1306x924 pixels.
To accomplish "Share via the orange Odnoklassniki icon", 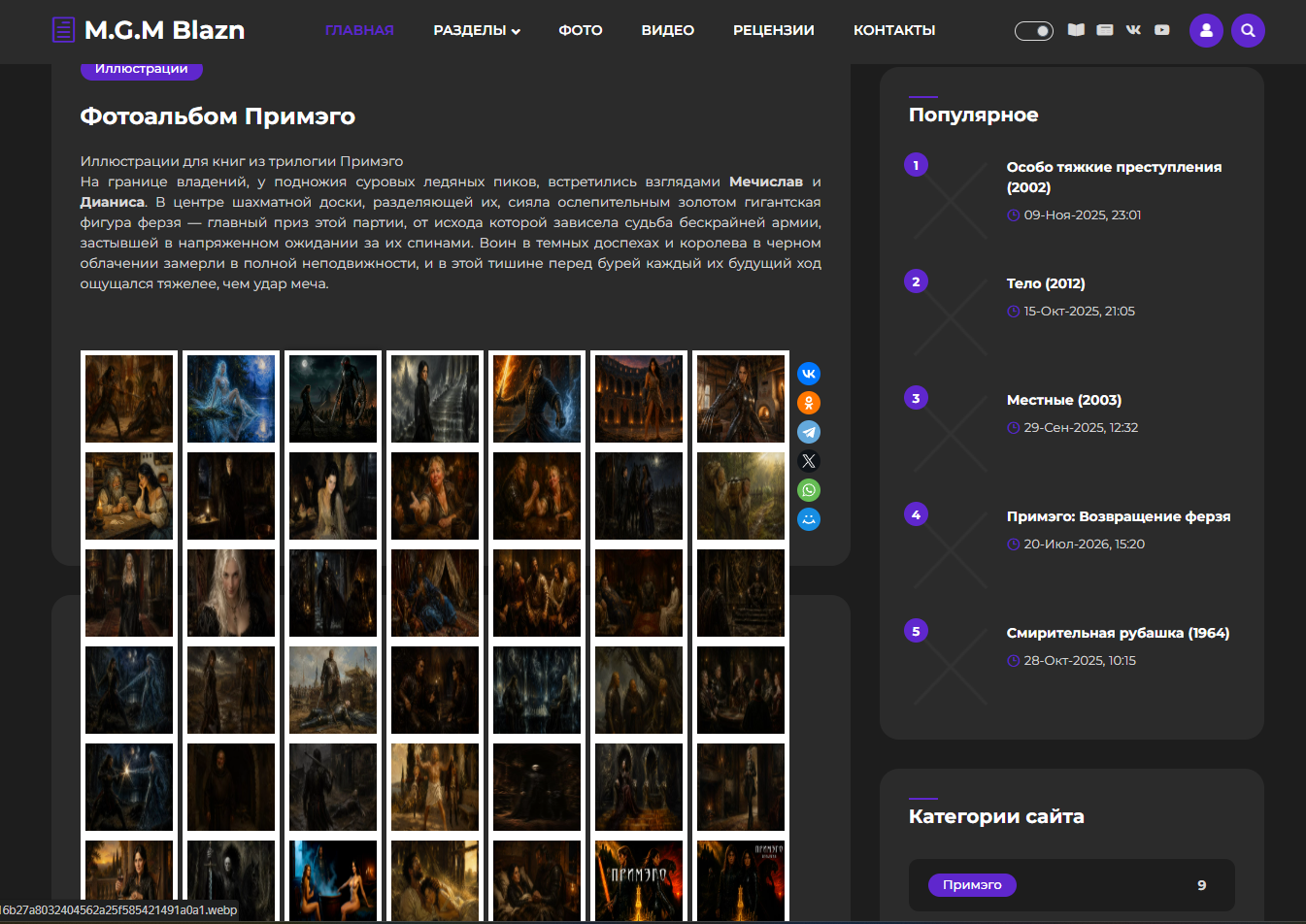I will (809, 403).
